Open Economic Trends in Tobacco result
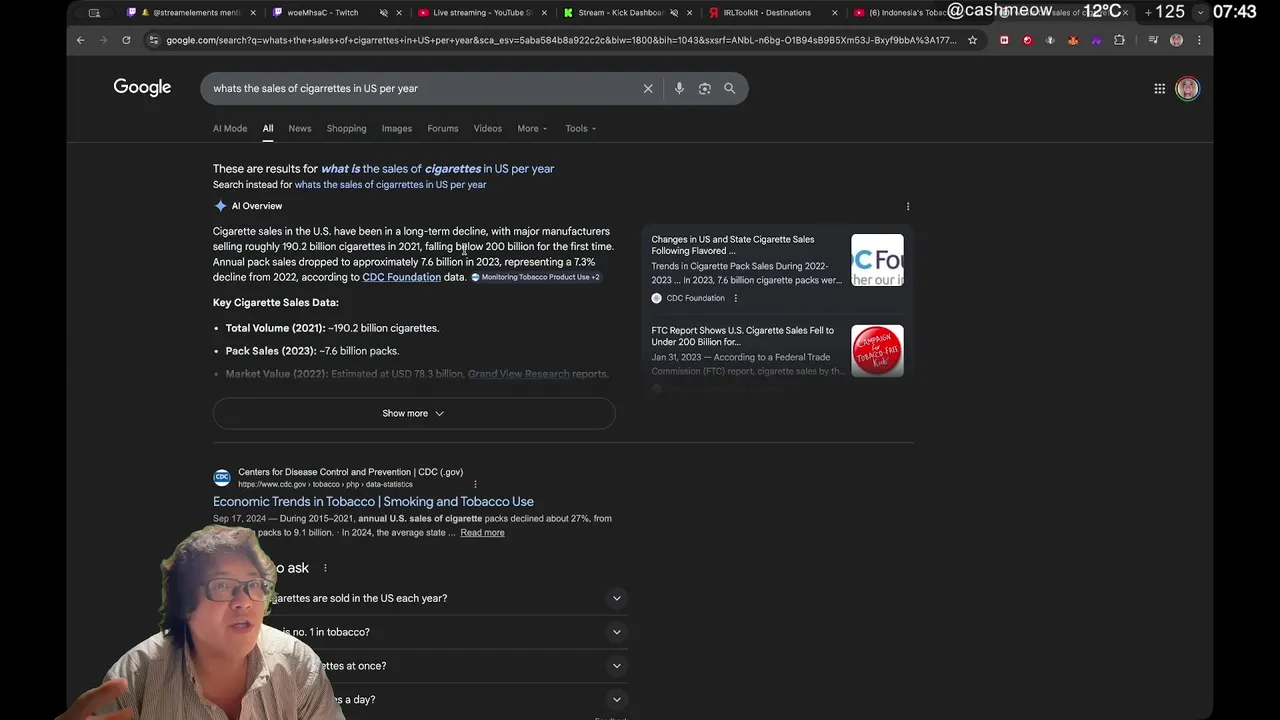Viewport: 1280px width, 720px height. click(x=373, y=502)
